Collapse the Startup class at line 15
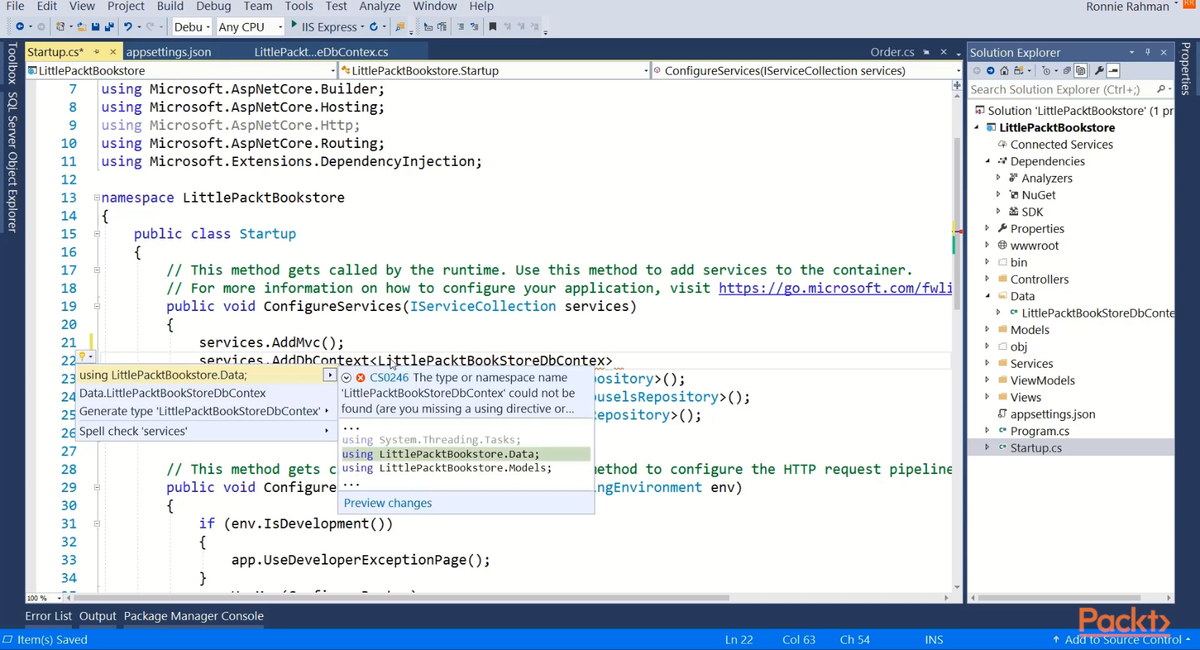1200x650 pixels. coord(96,234)
